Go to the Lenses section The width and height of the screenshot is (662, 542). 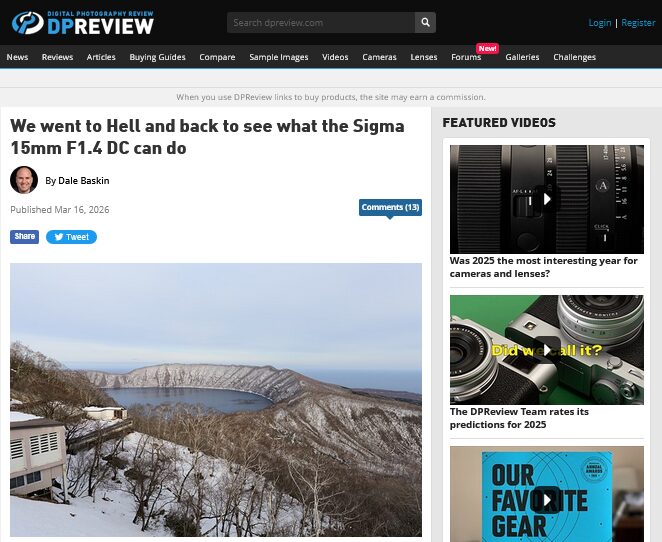click(x=424, y=57)
